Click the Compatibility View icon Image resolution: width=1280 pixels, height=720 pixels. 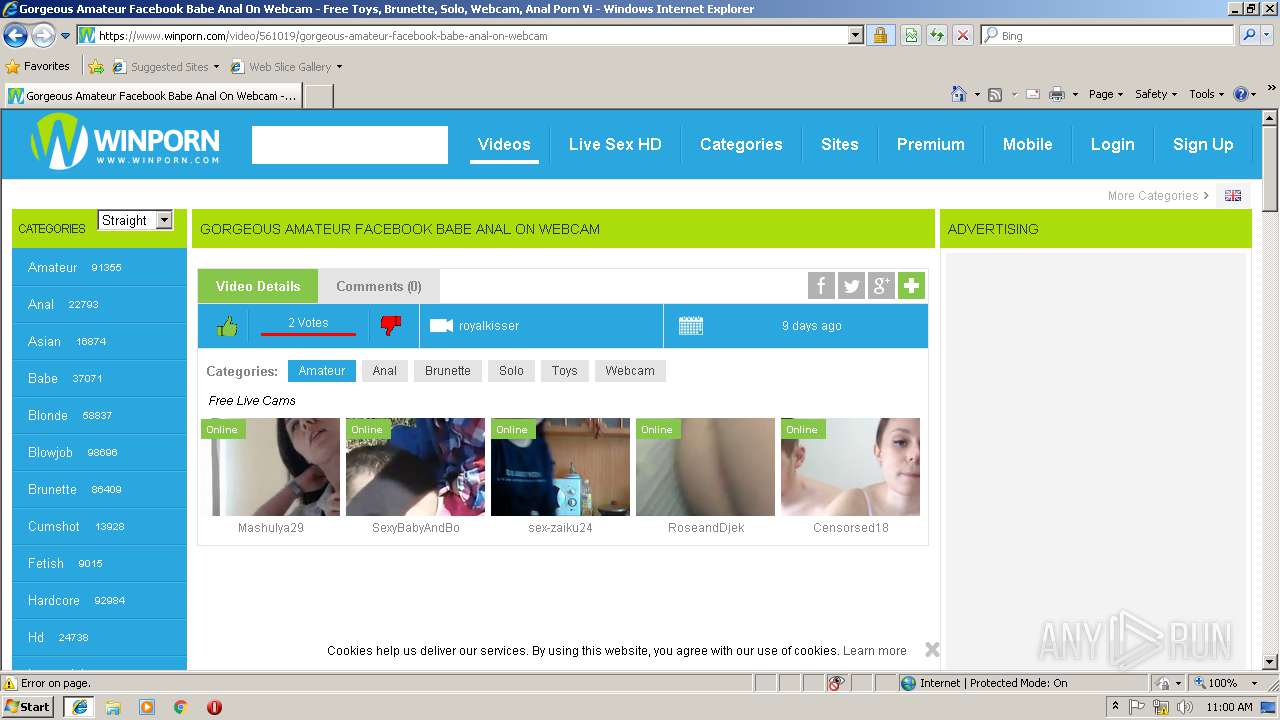[x=911, y=36]
